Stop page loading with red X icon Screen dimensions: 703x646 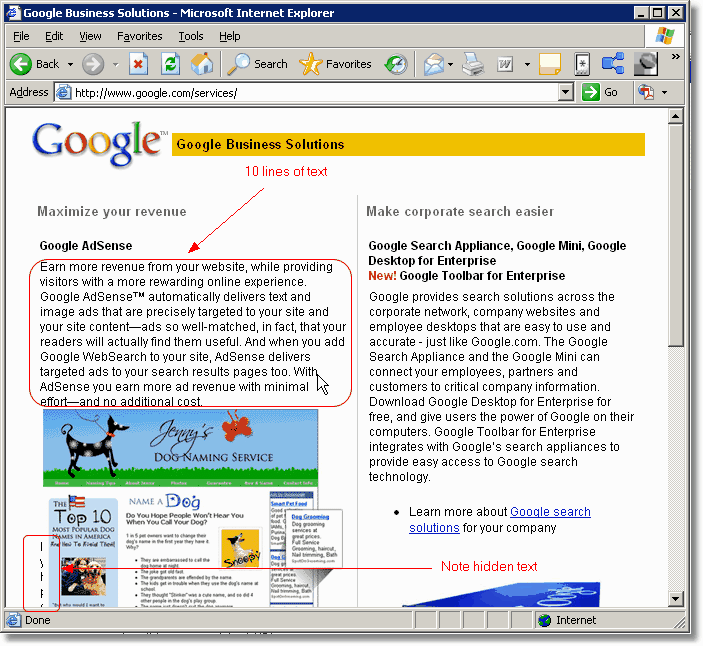pos(138,64)
